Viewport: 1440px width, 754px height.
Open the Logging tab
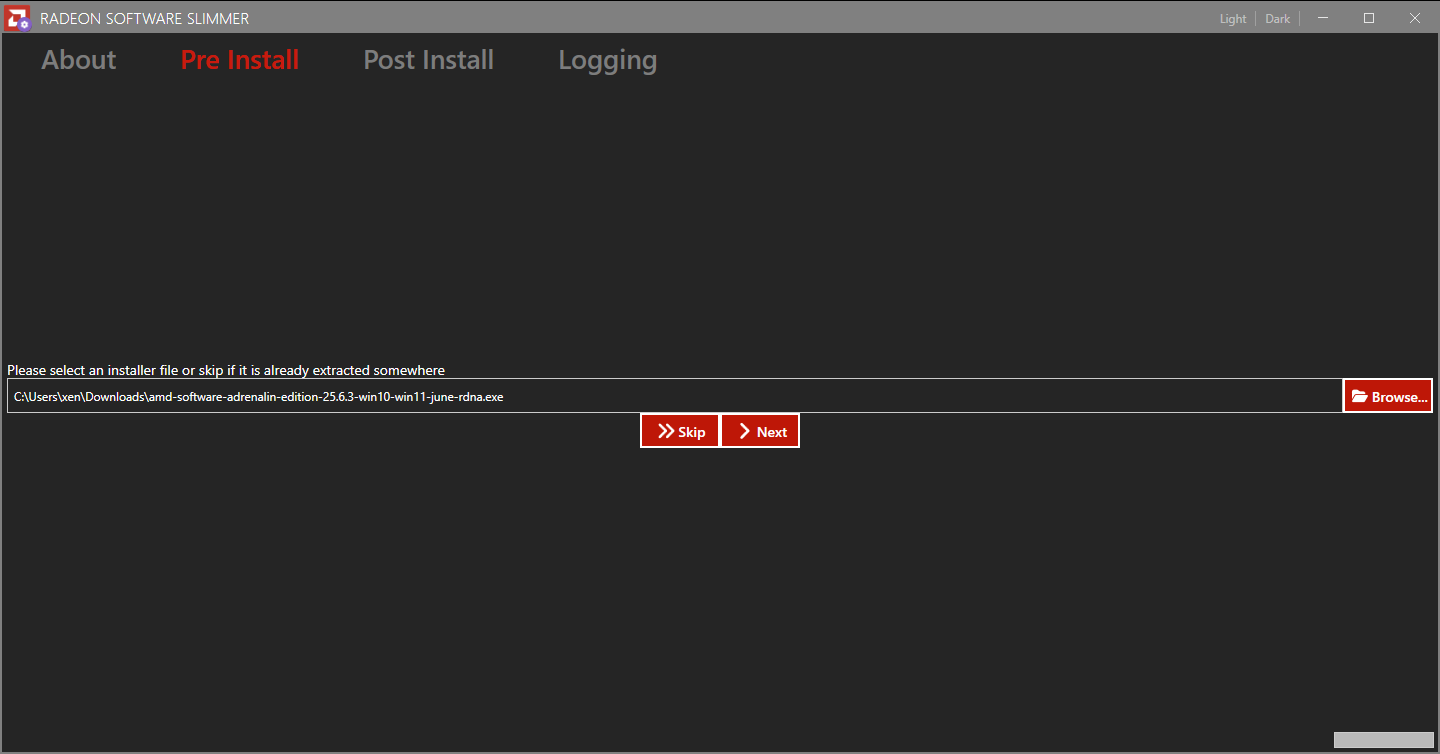click(608, 61)
